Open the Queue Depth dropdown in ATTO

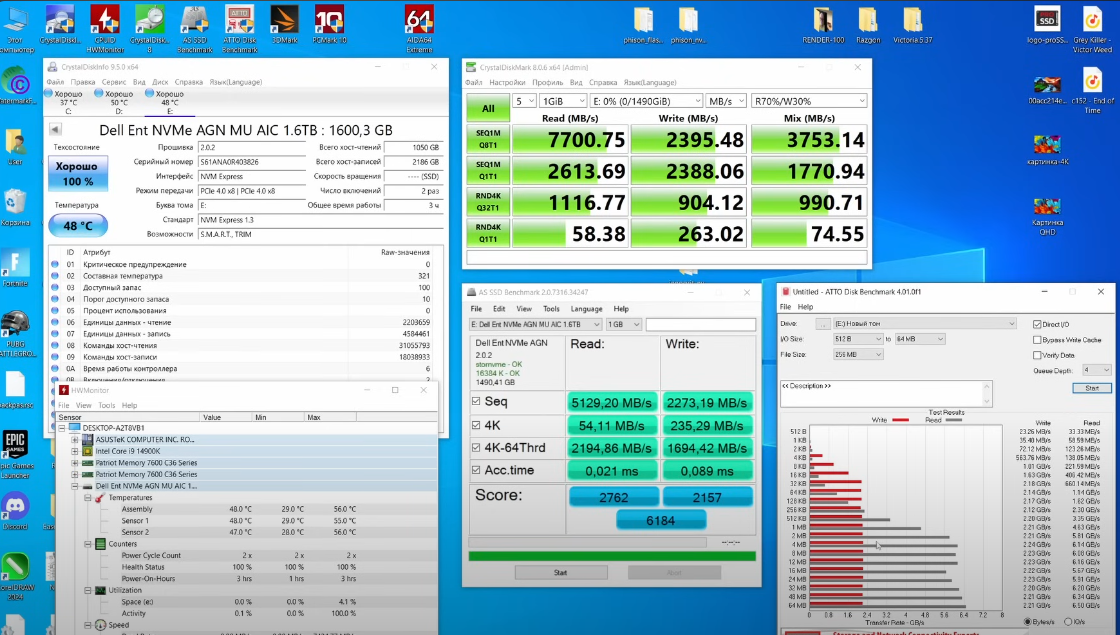[x=1096, y=370]
